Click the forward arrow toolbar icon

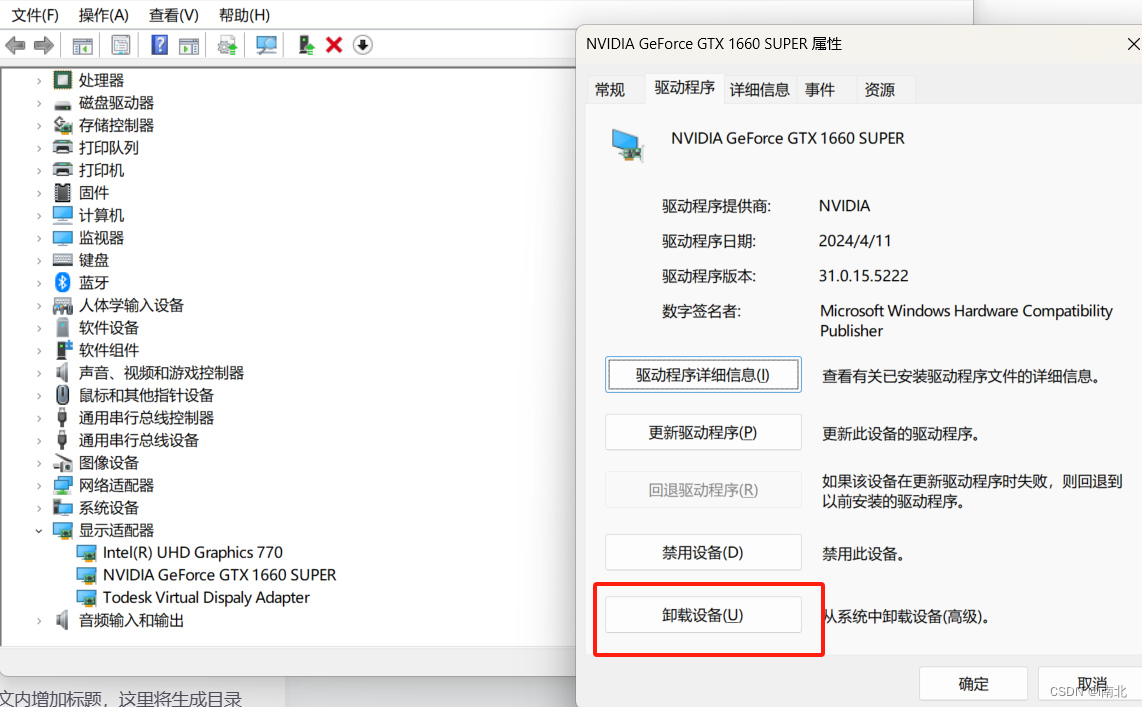[44, 45]
